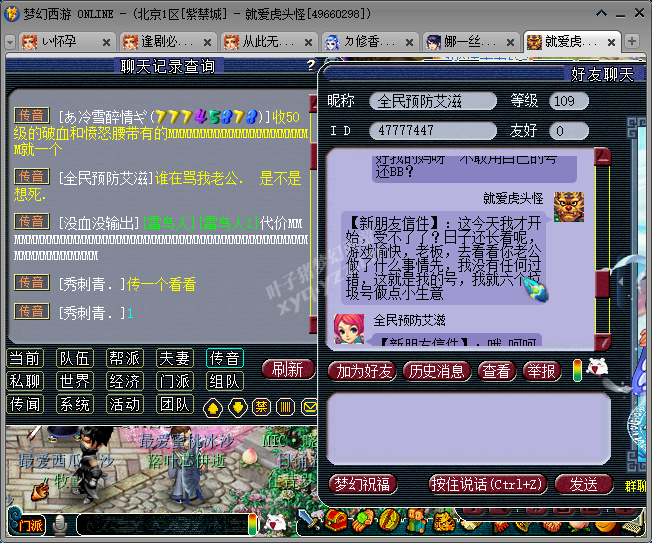Click the friend chat message input box
Screen dimensions: 652x543
(x=468, y=428)
